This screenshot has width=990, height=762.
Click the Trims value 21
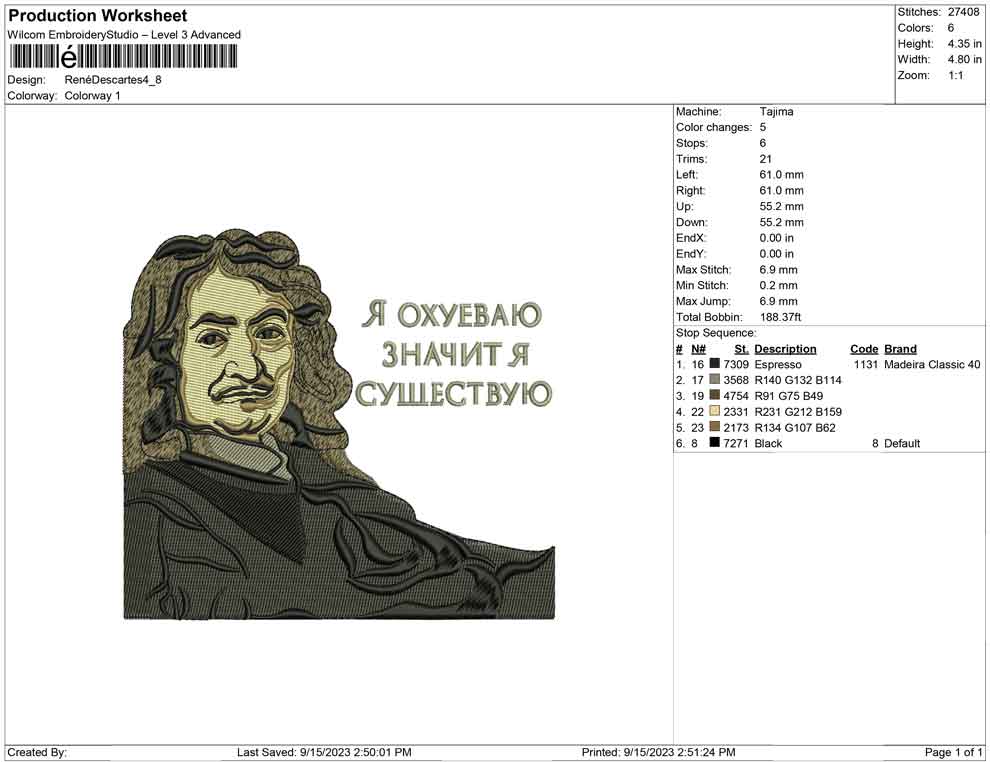[766, 158]
